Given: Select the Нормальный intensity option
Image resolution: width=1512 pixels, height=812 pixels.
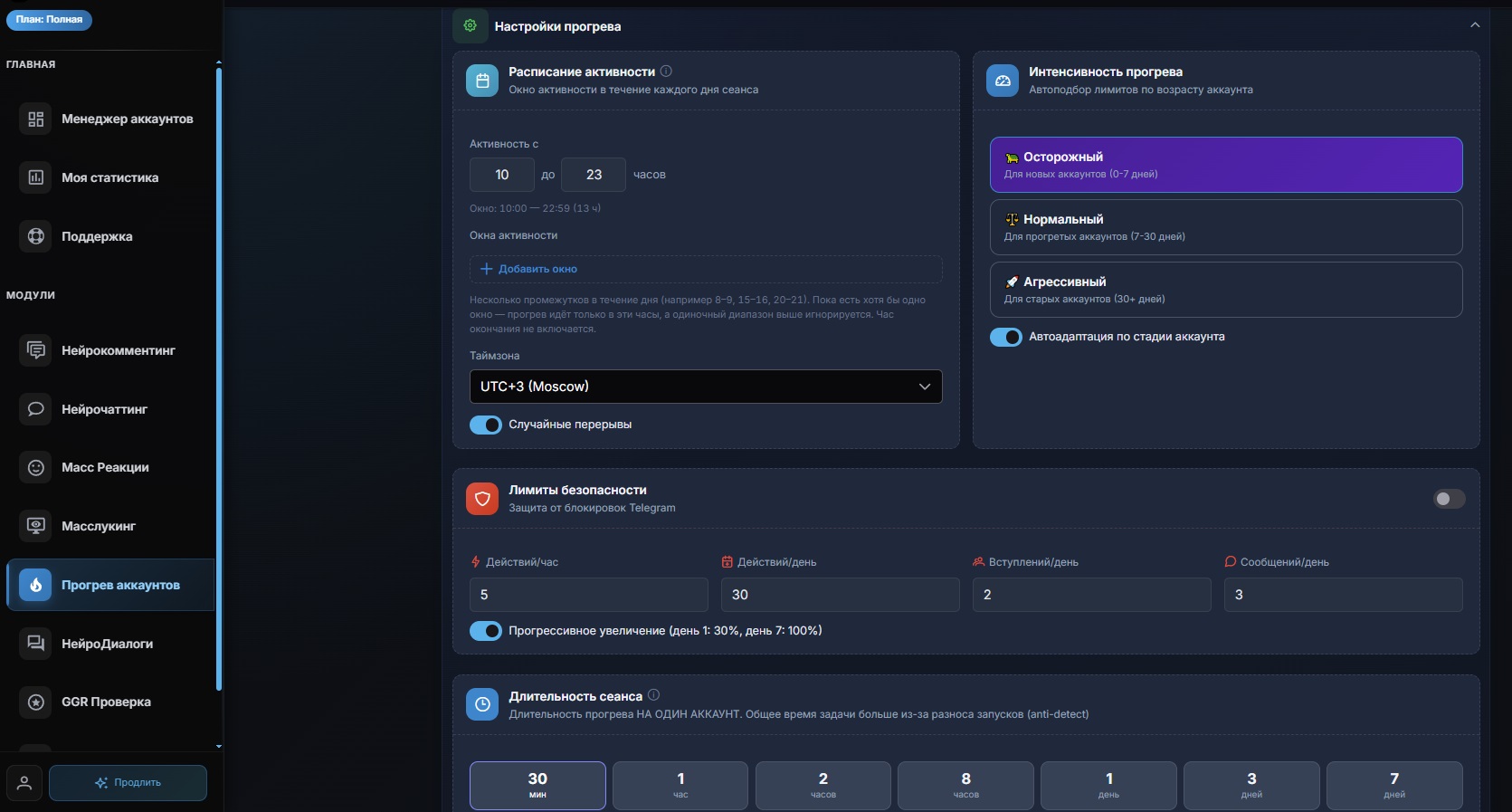Looking at the screenshot, I should 1226,227.
